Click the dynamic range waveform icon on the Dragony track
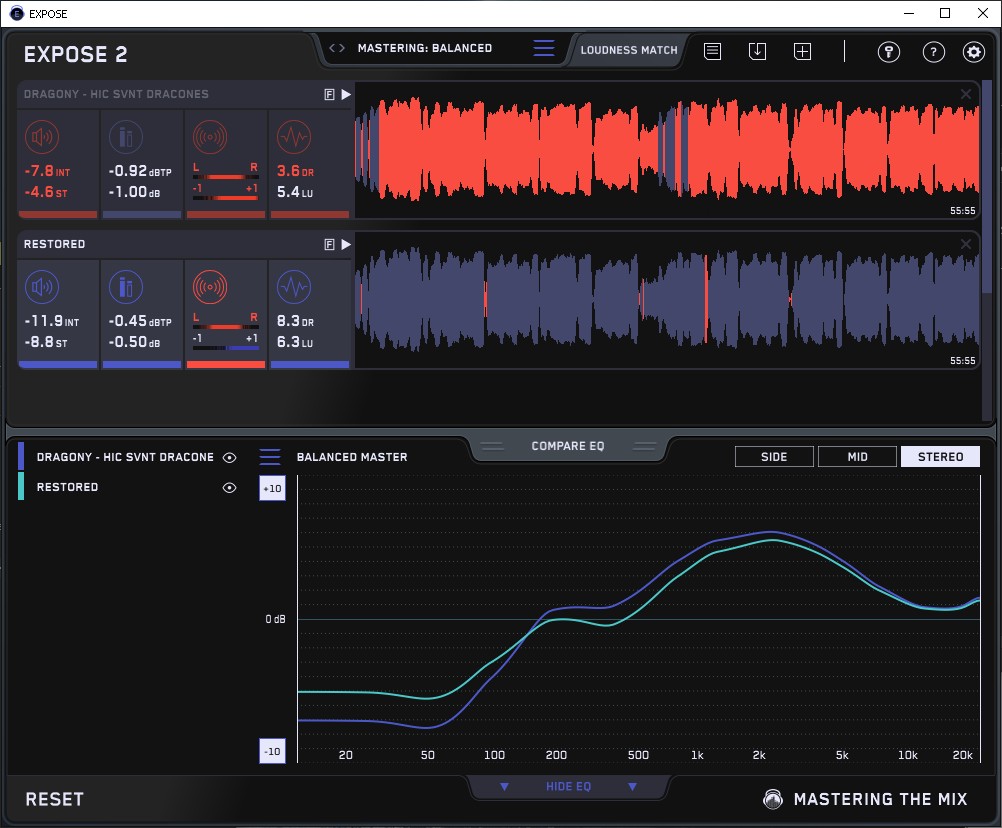This screenshot has width=1002, height=828. 294,137
